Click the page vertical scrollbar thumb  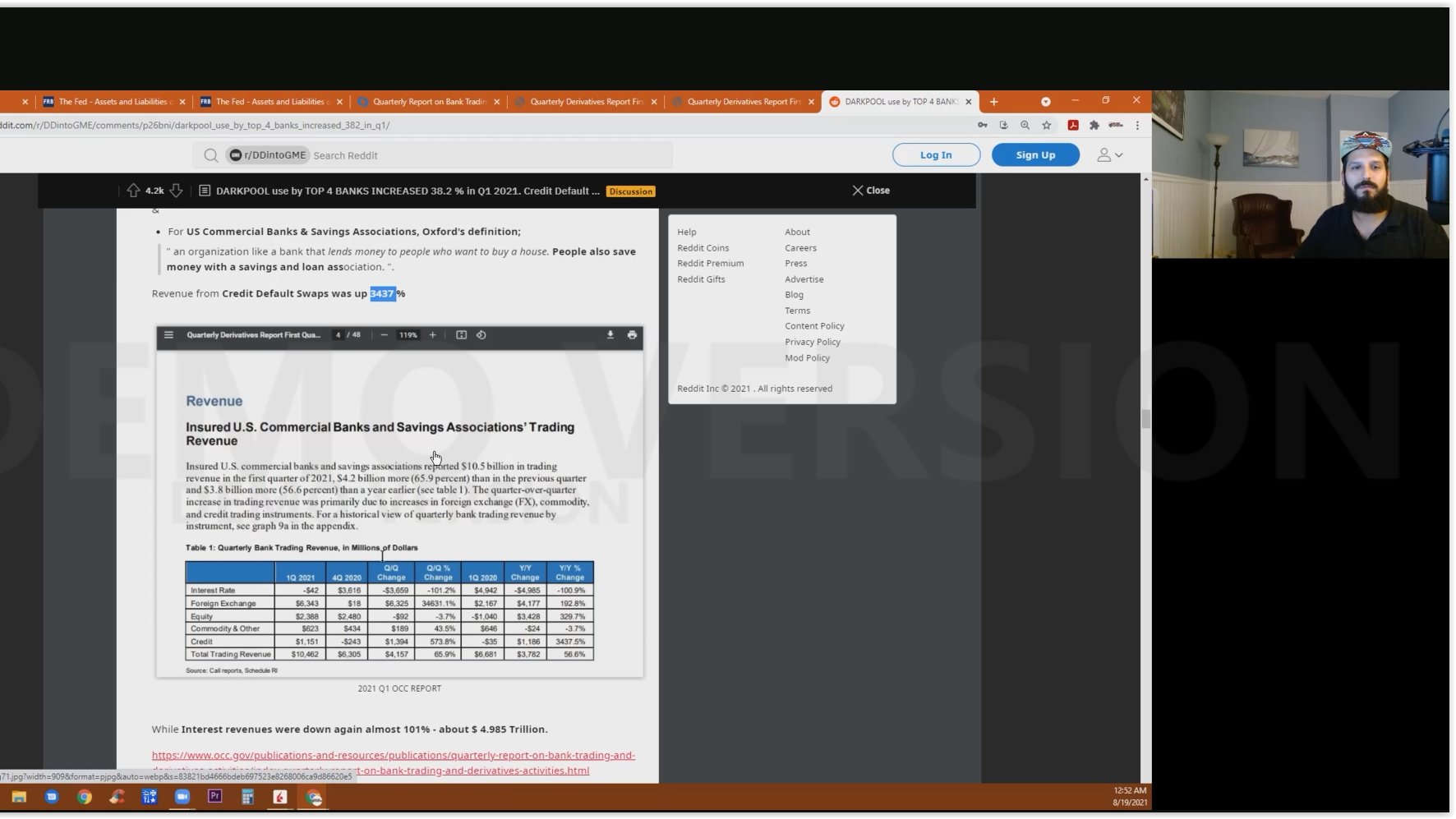tap(1145, 419)
